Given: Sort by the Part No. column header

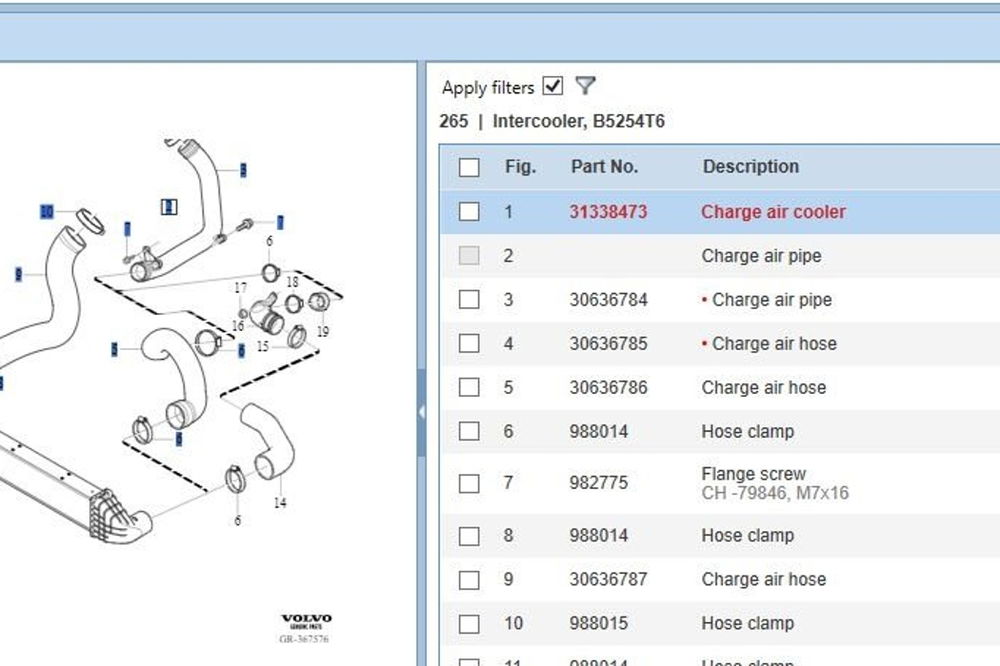Looking at the screenshot, I should 604,167.
